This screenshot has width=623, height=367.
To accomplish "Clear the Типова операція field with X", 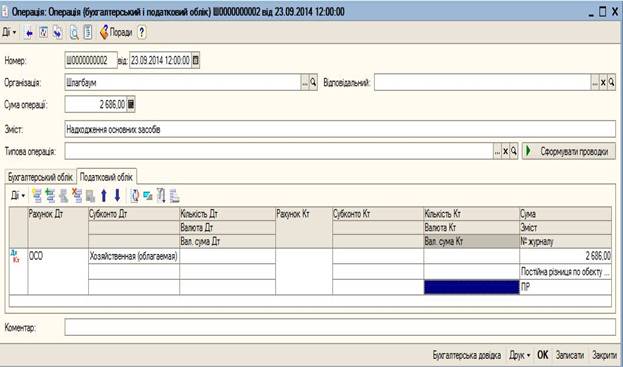I will (505, 151).
